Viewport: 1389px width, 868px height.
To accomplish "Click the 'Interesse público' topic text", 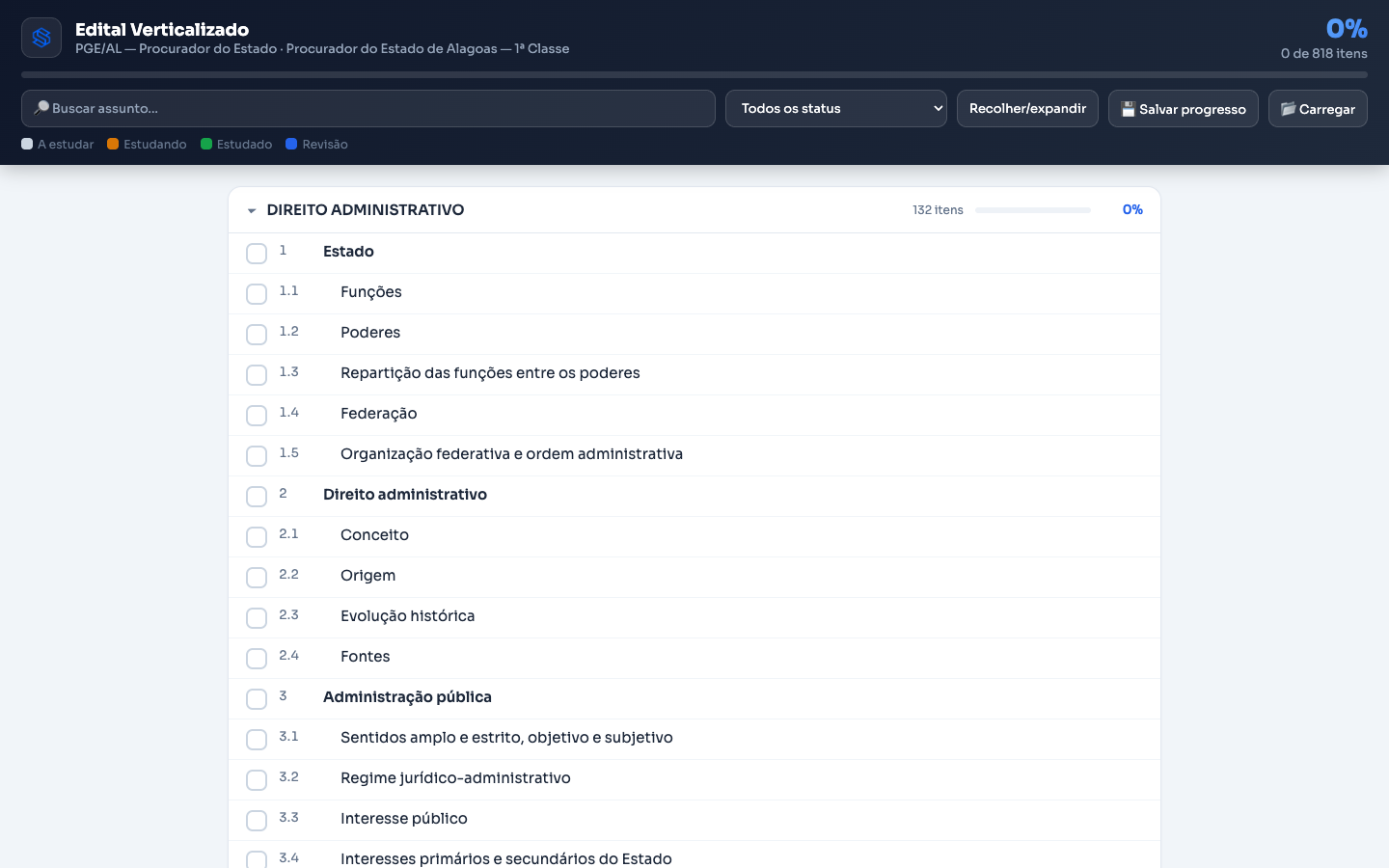I will tap(404, 819).
